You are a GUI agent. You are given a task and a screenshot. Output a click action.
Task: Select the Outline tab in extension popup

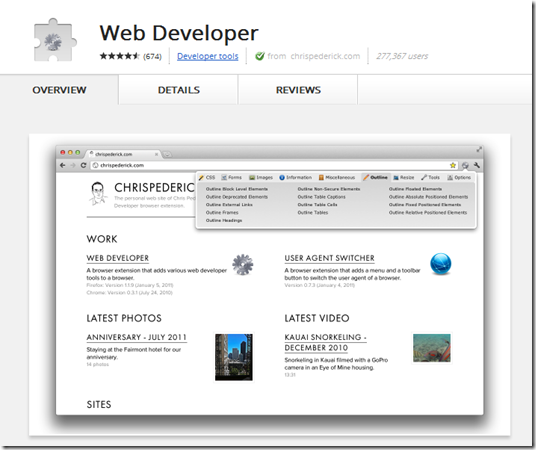pyautogui.click(x=375, y=177)
